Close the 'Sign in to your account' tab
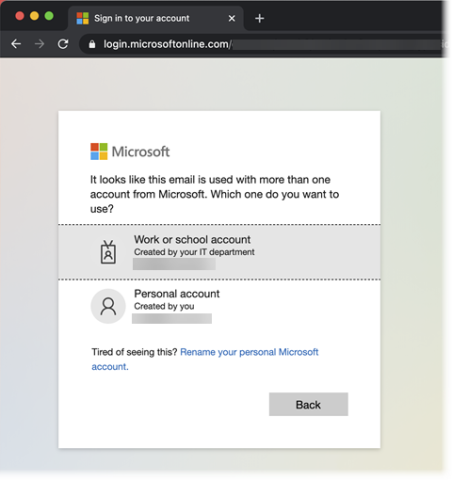 (x=232, y=18)
